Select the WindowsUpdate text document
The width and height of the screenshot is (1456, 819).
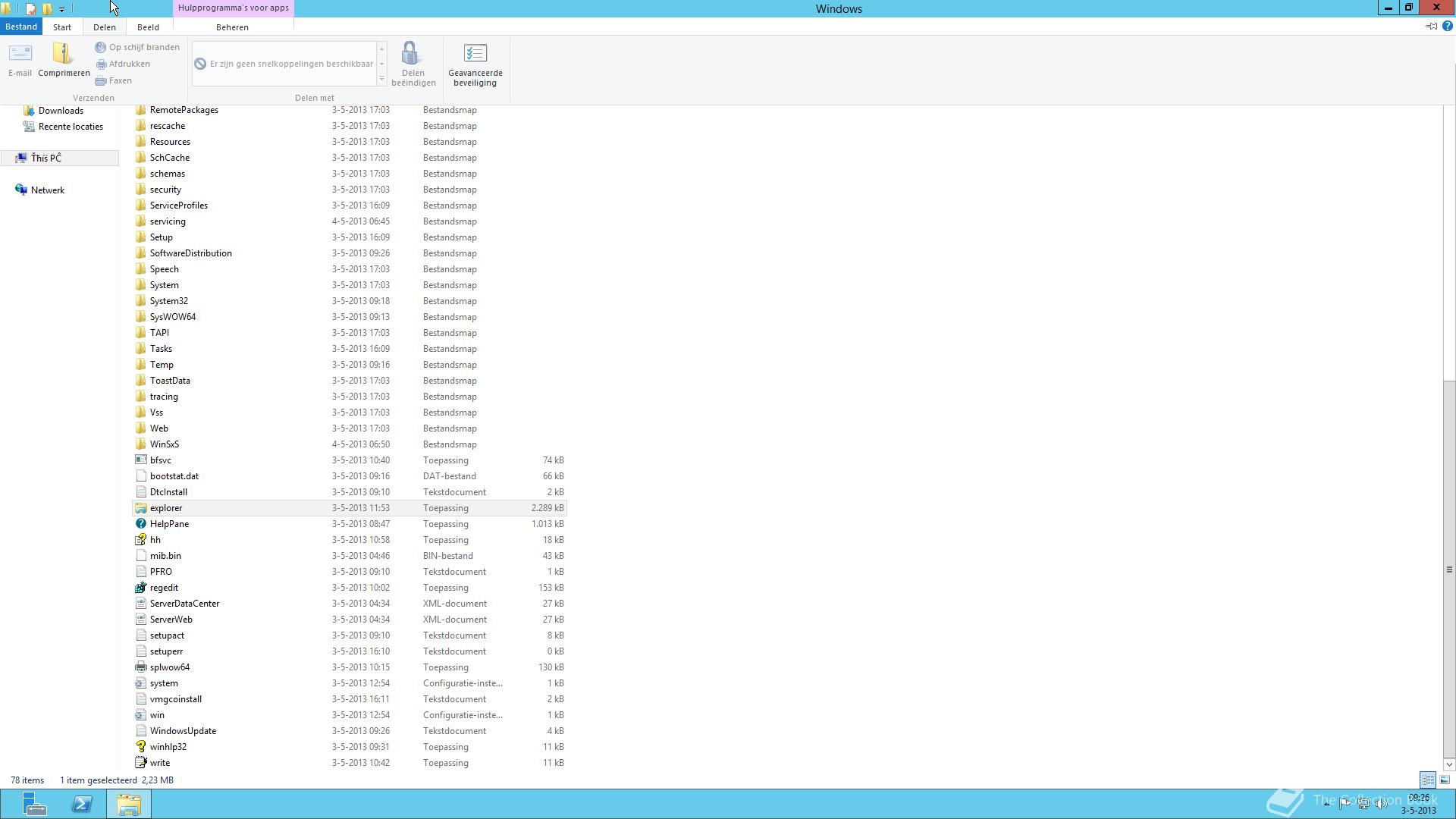(350, 731)
